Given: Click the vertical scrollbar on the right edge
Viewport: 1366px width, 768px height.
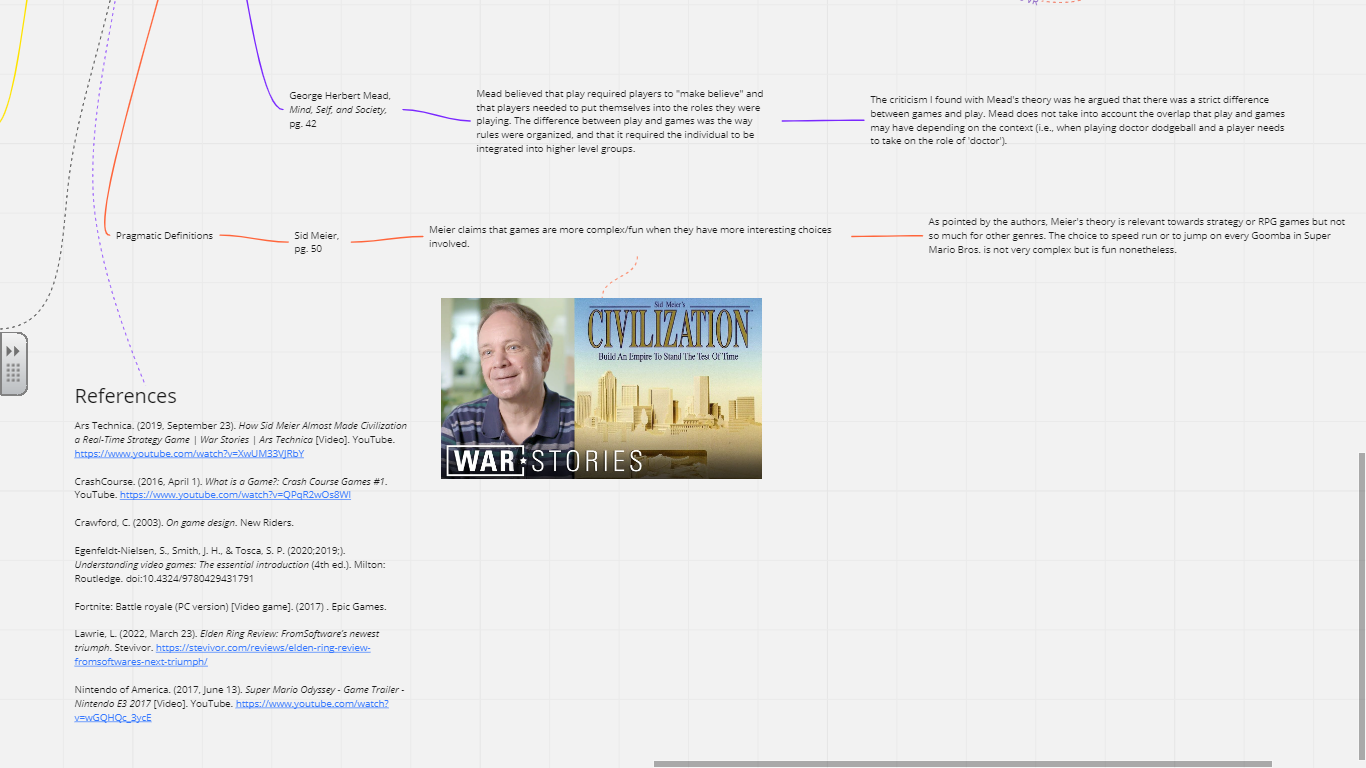Looking at the screenshot, I should click(1360, 605).
